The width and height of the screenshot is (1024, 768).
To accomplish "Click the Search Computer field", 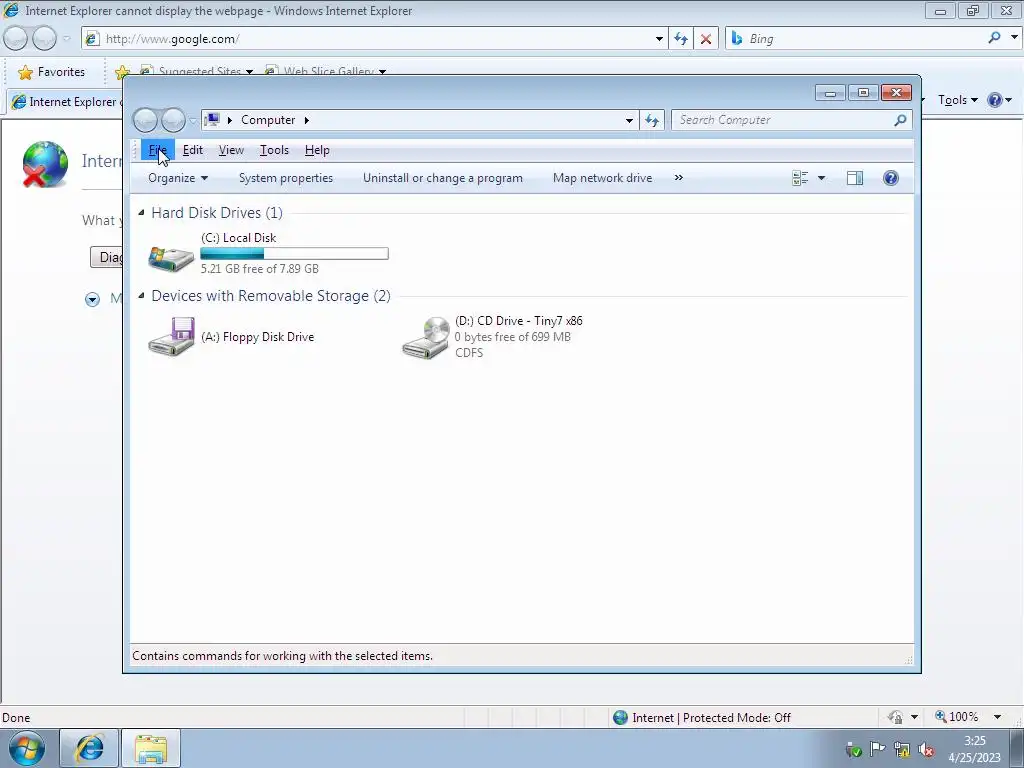I will (x=782, y=120).
